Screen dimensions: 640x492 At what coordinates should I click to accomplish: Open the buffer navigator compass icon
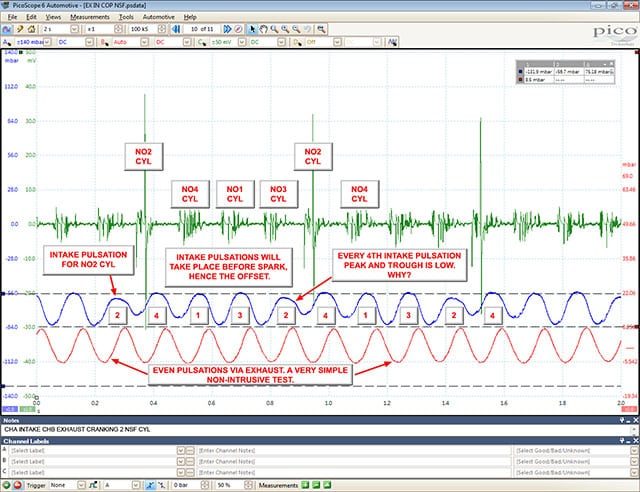[238, 29]
